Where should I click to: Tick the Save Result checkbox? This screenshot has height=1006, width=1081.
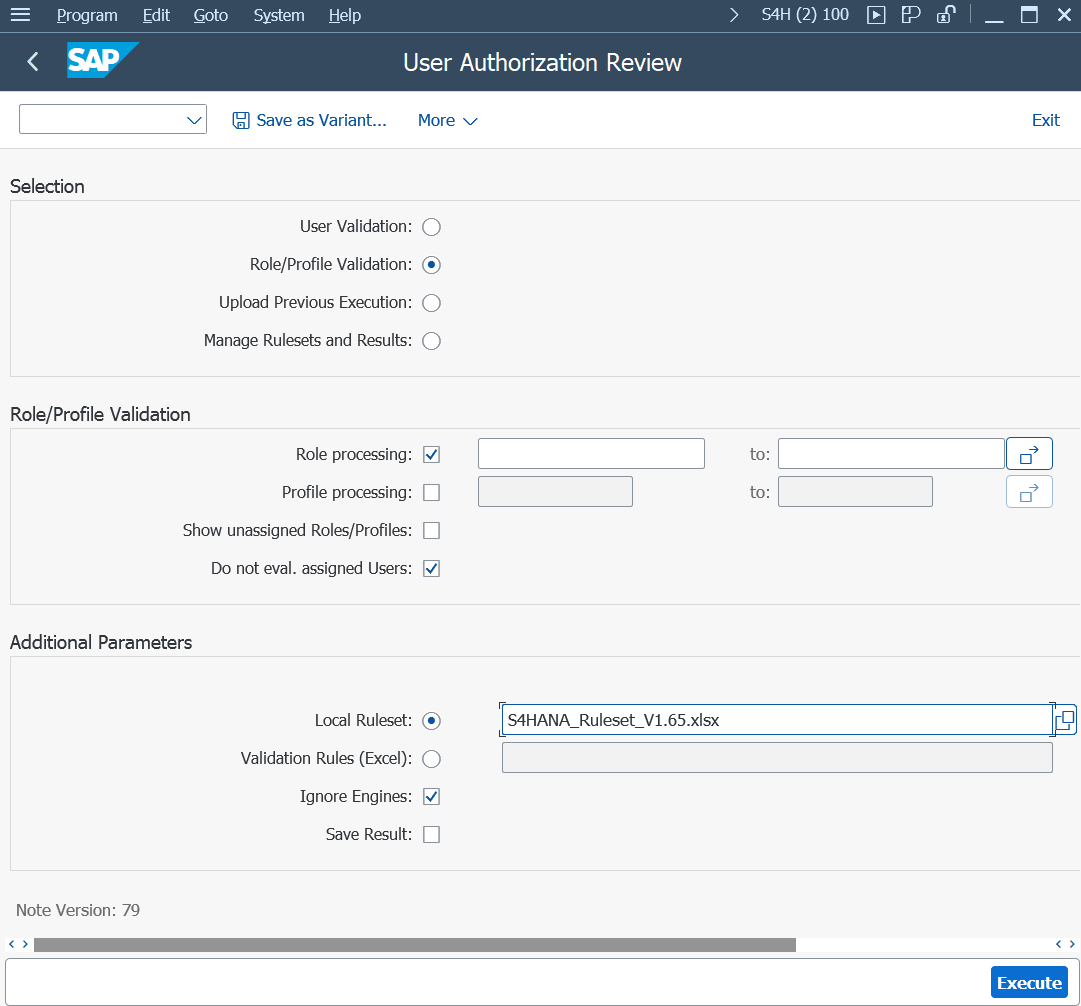pos(432,834)
